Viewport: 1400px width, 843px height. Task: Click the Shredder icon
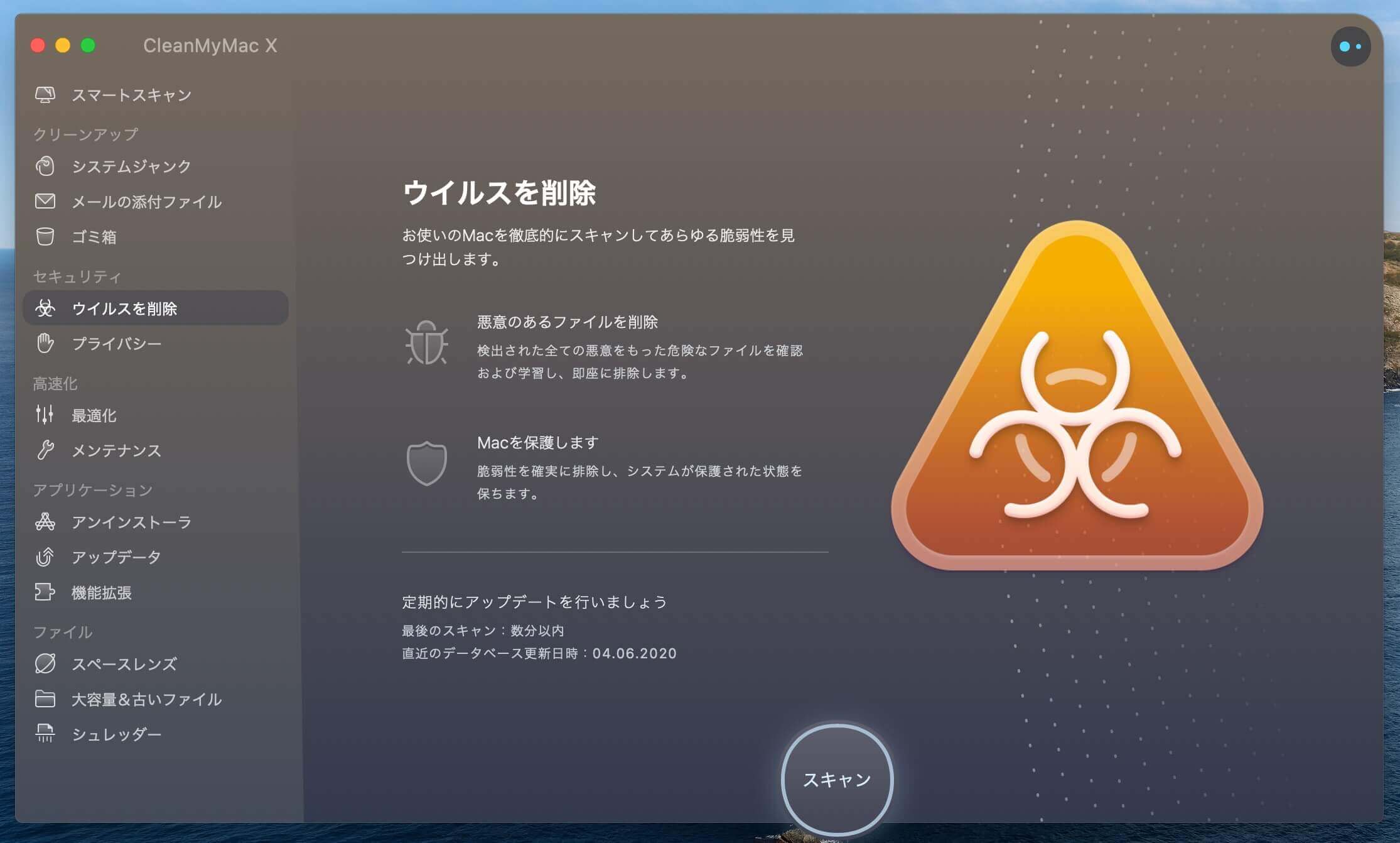45,734
